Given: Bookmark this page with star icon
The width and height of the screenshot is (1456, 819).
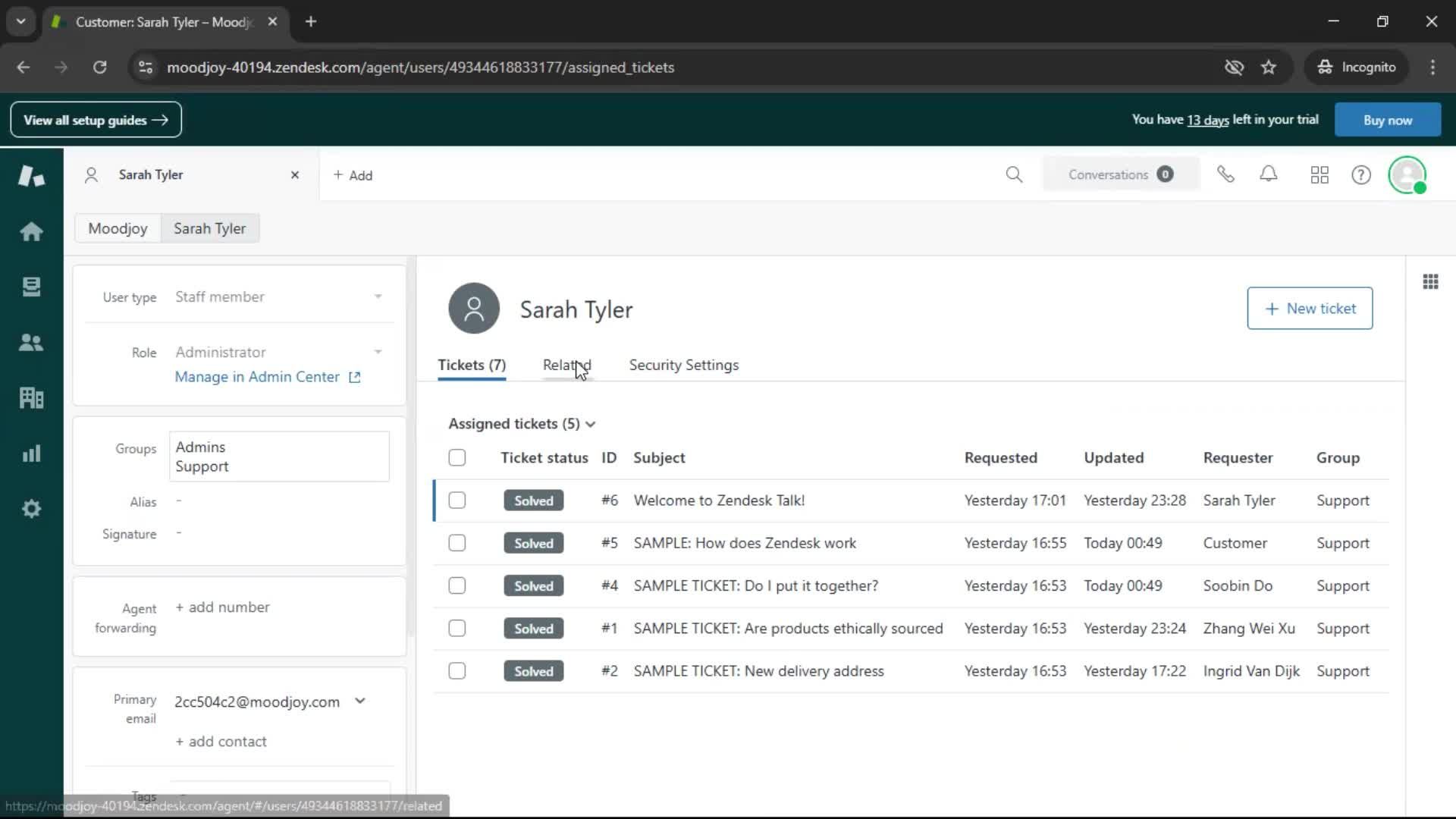Looking at the screenshot, I should click(x=1269, y=67).
